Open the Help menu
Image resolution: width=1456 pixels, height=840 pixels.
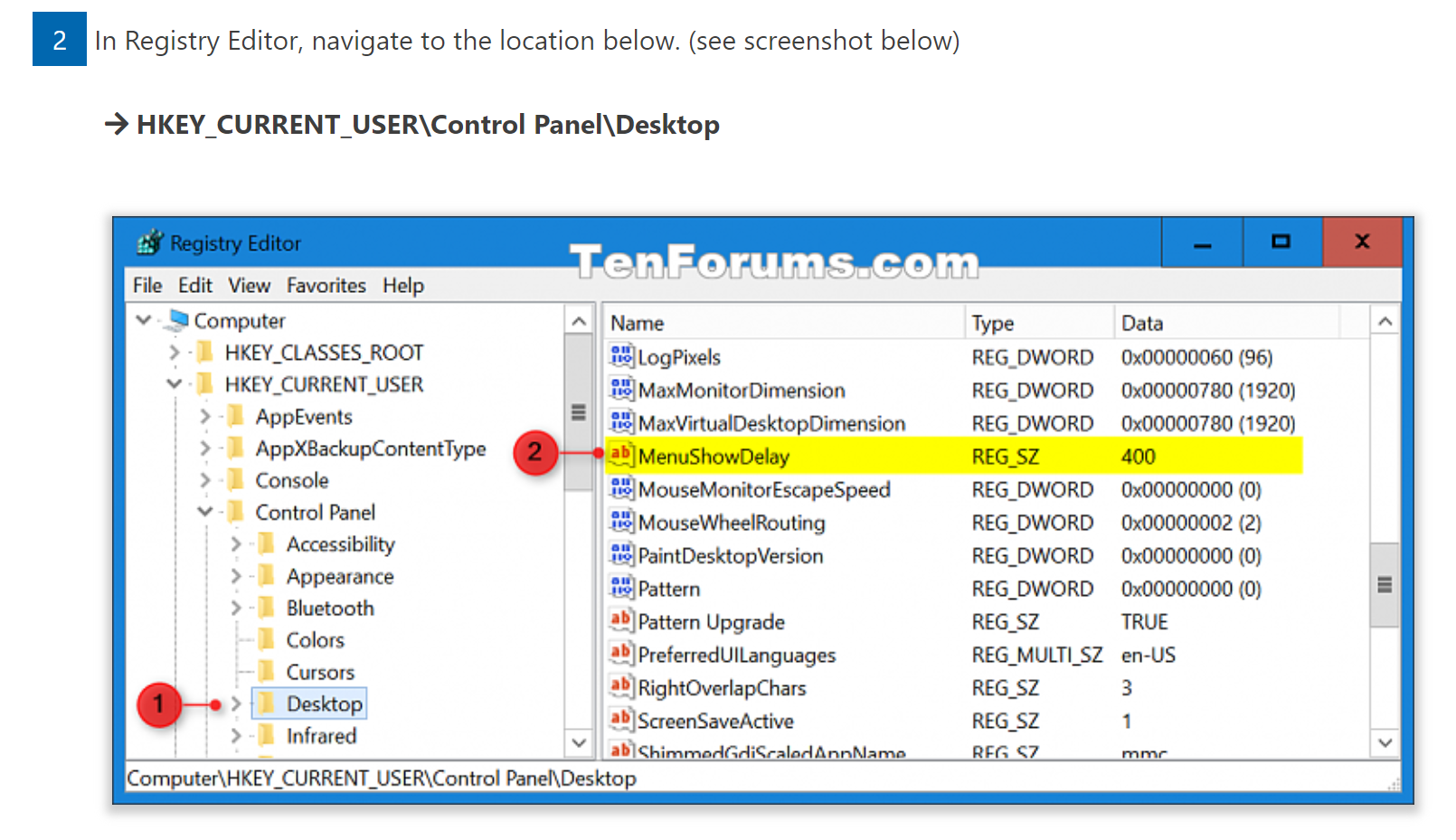[x=403, y=286]
